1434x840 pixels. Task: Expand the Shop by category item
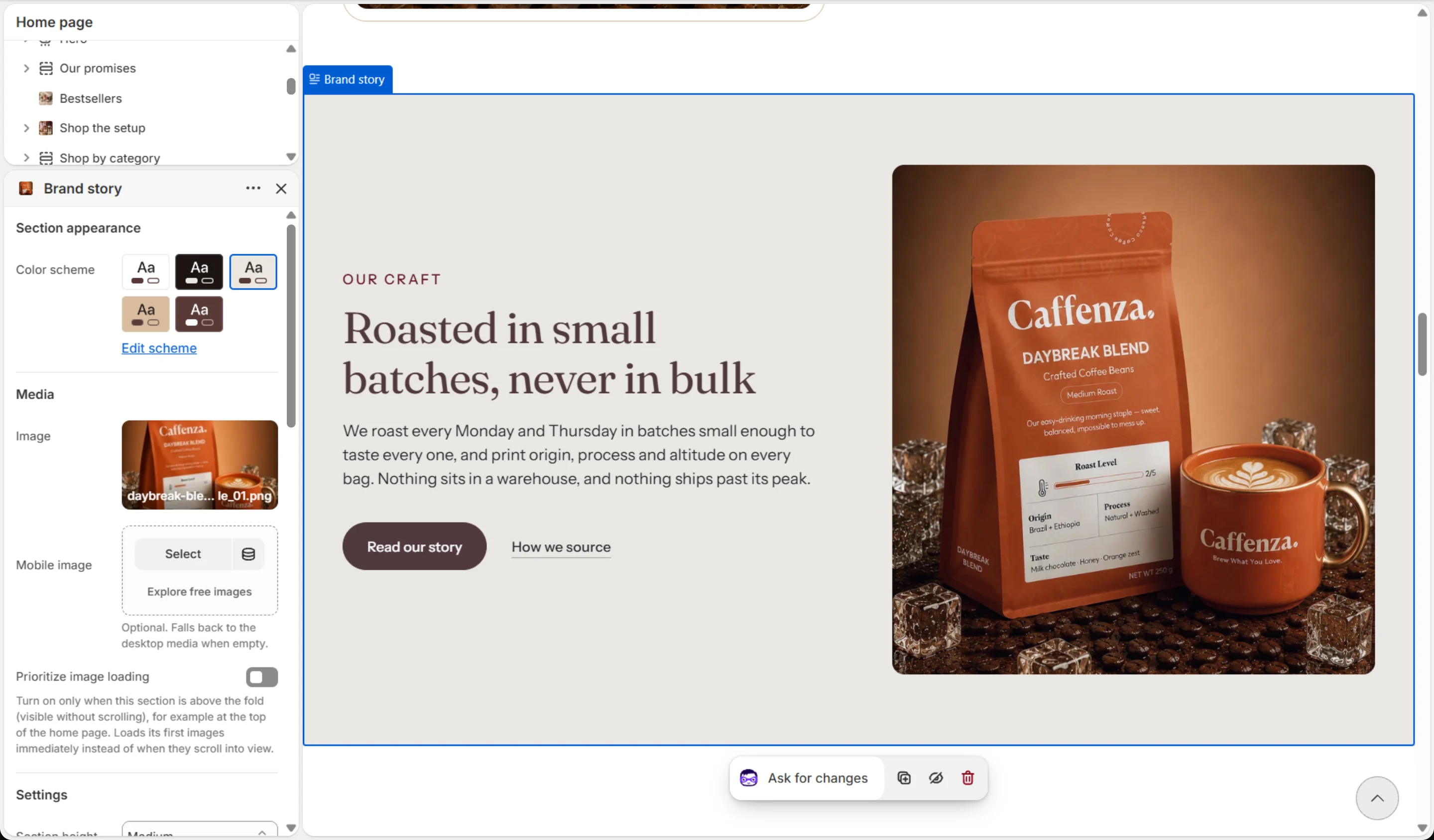[x=25, y=158]
